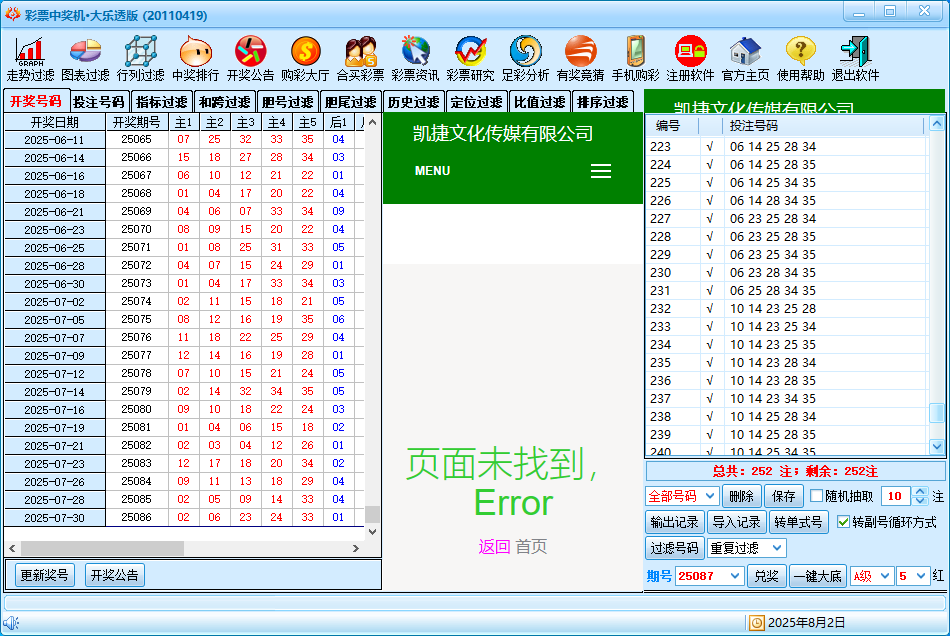This screenshot has height=636, width=950.
Task: Click the 使用帮助 help icon
Action: click(800, 59)
